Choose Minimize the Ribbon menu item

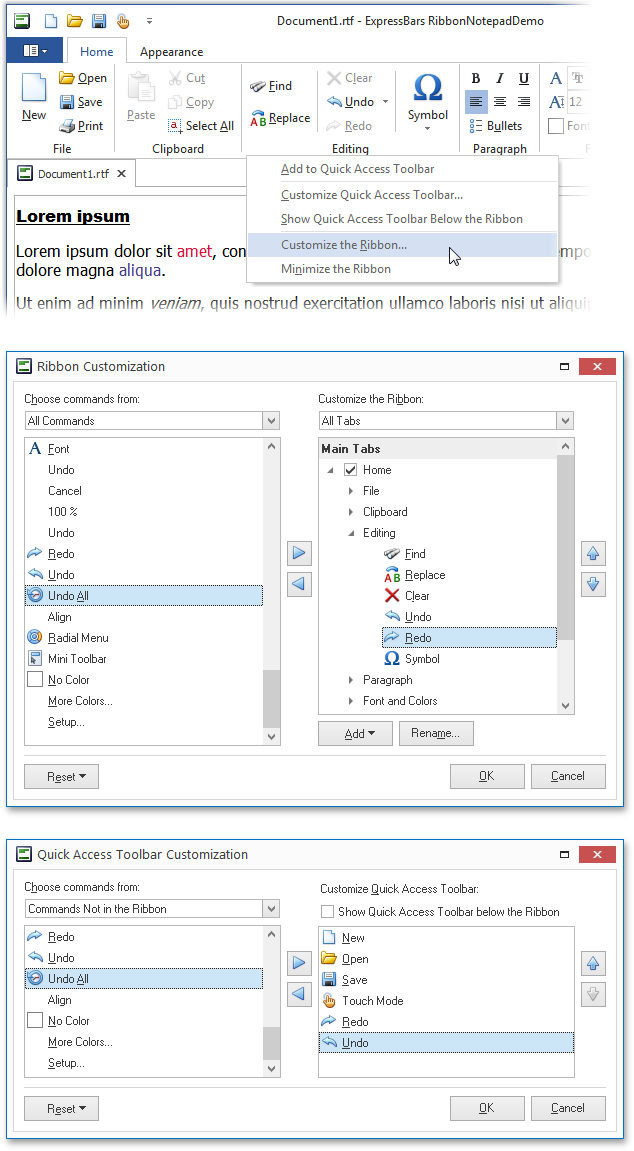402,269
